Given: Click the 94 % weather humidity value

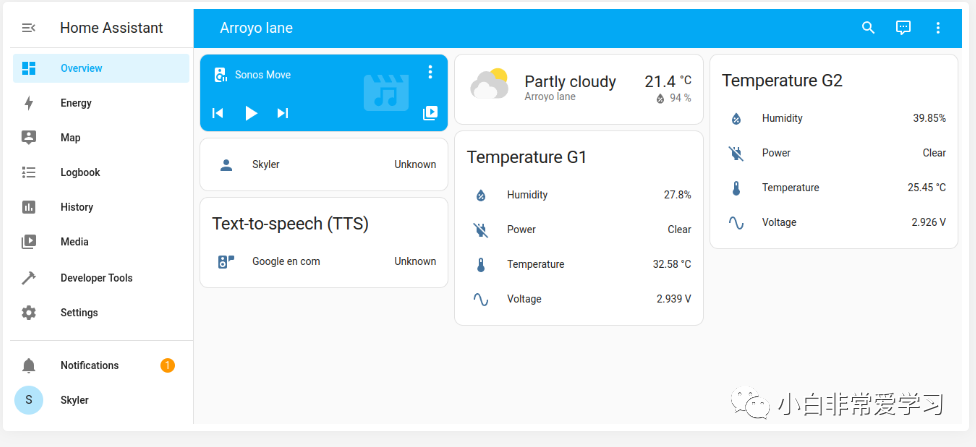Looking at the screenshot, I should coord(673,98).
